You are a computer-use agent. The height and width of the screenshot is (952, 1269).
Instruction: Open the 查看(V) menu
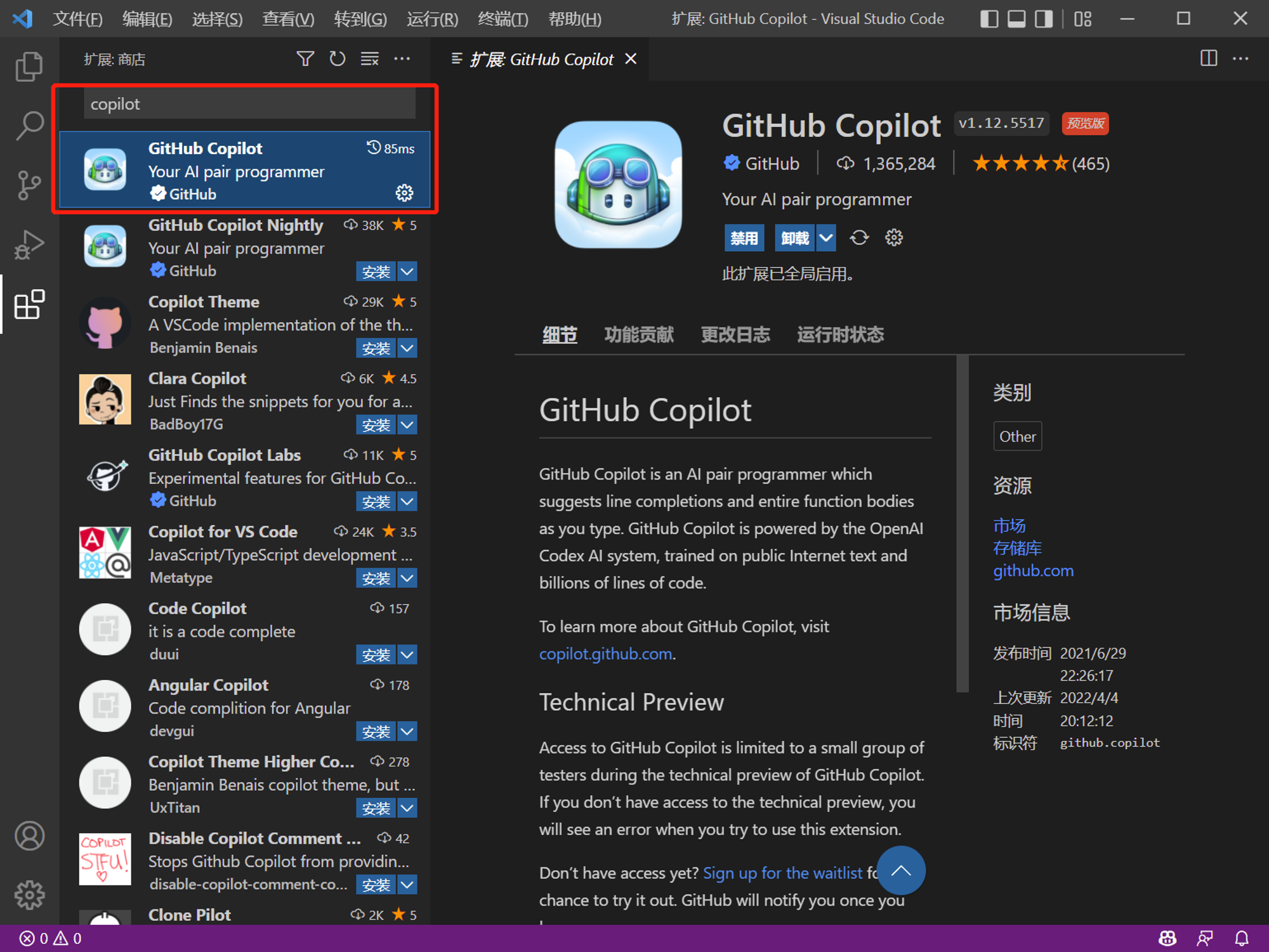(288, 19)
